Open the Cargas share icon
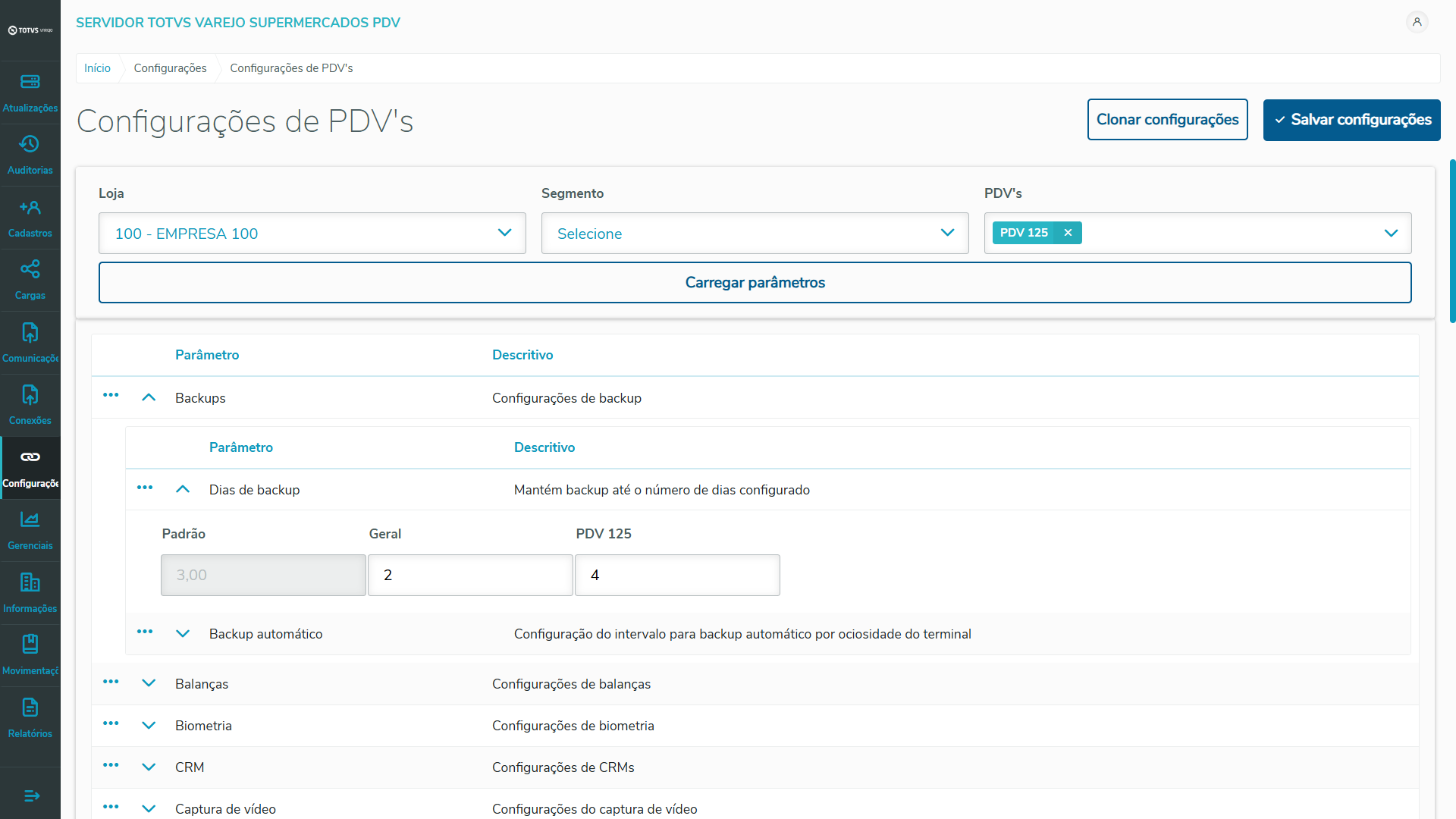The width and height of the screenshot is (1456, 819). (x=30, y=270)
